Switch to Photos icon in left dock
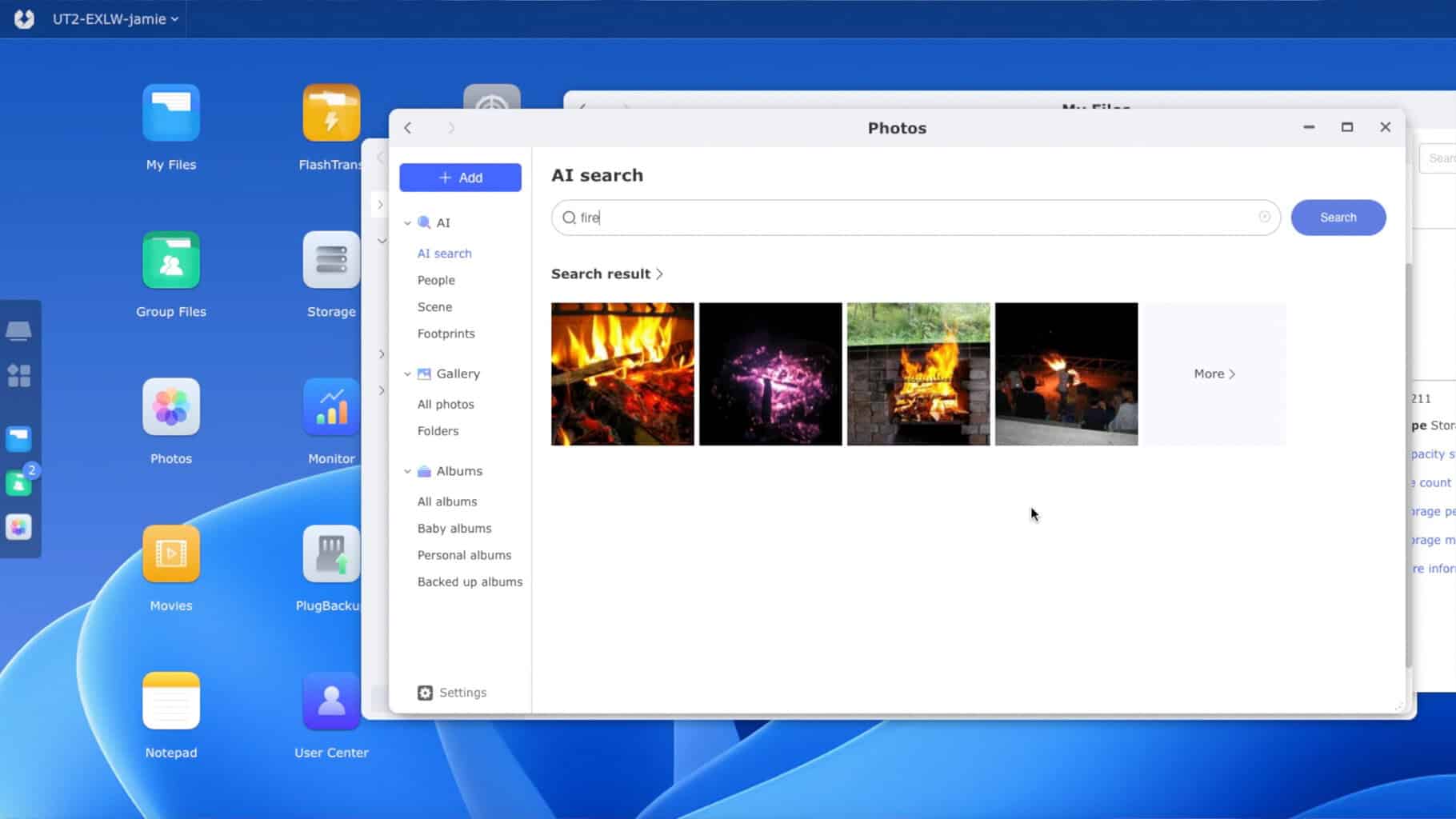 pyautogui.click(x=19, y=527)
